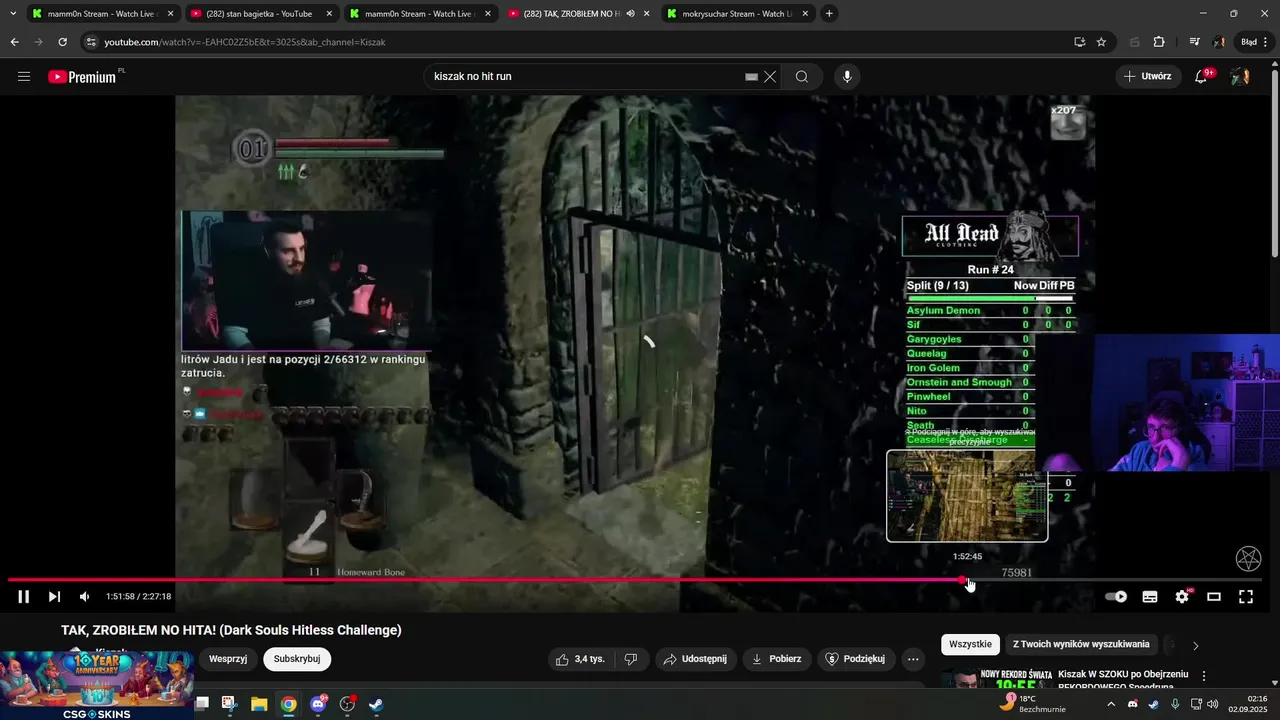The height and width of the screenshot is (720, 1280).
Task: Select the Wszystkie filter chip
Action: tap(970, 644)
